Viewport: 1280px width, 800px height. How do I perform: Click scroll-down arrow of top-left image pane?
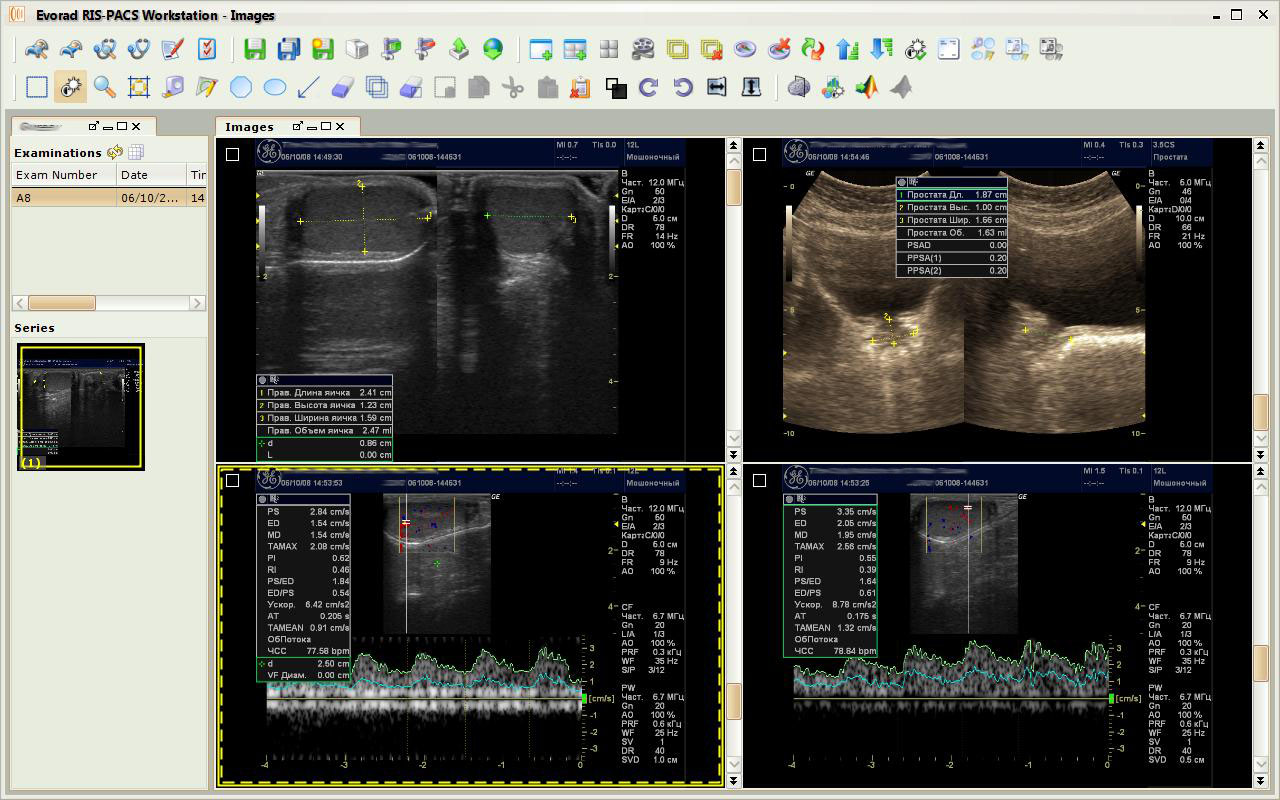pos(733,438)
